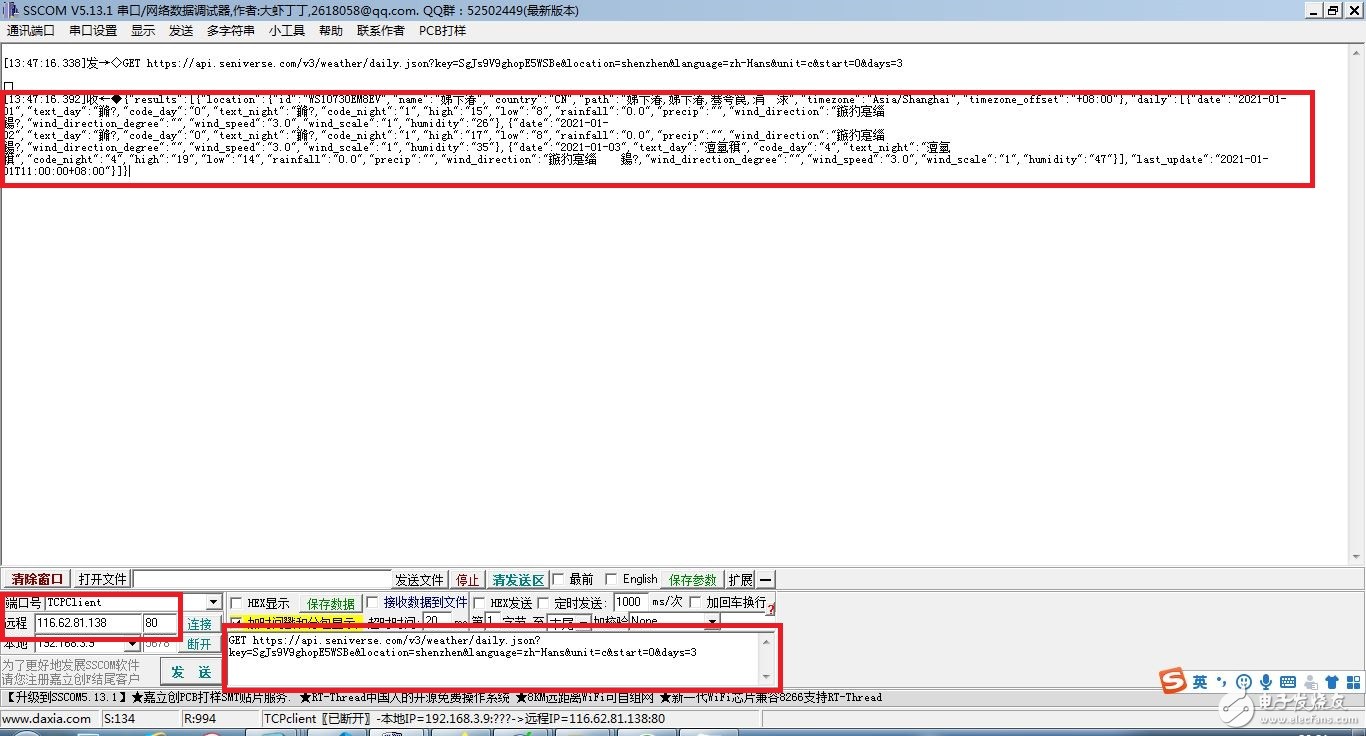This screenshot has width=1366, height=736.
Task: Open the Sogou emoji smiley panel
Action: 1244,683
